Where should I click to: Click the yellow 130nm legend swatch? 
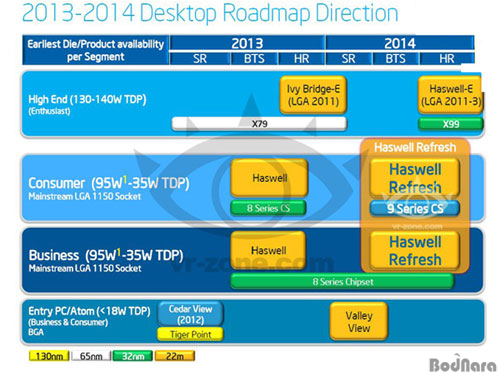[49, 356]
